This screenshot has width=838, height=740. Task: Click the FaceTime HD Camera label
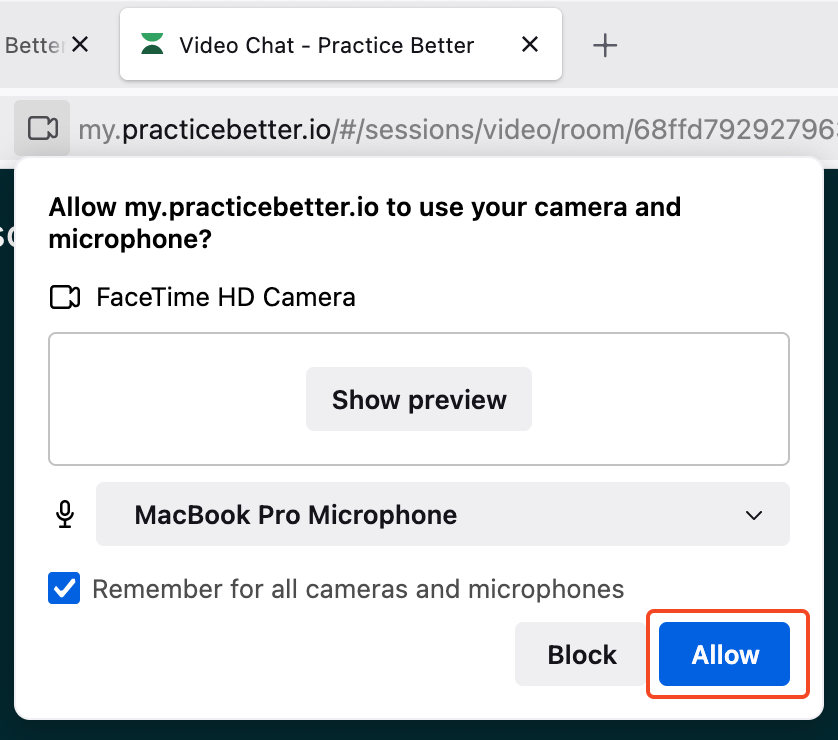click(225, 297)
